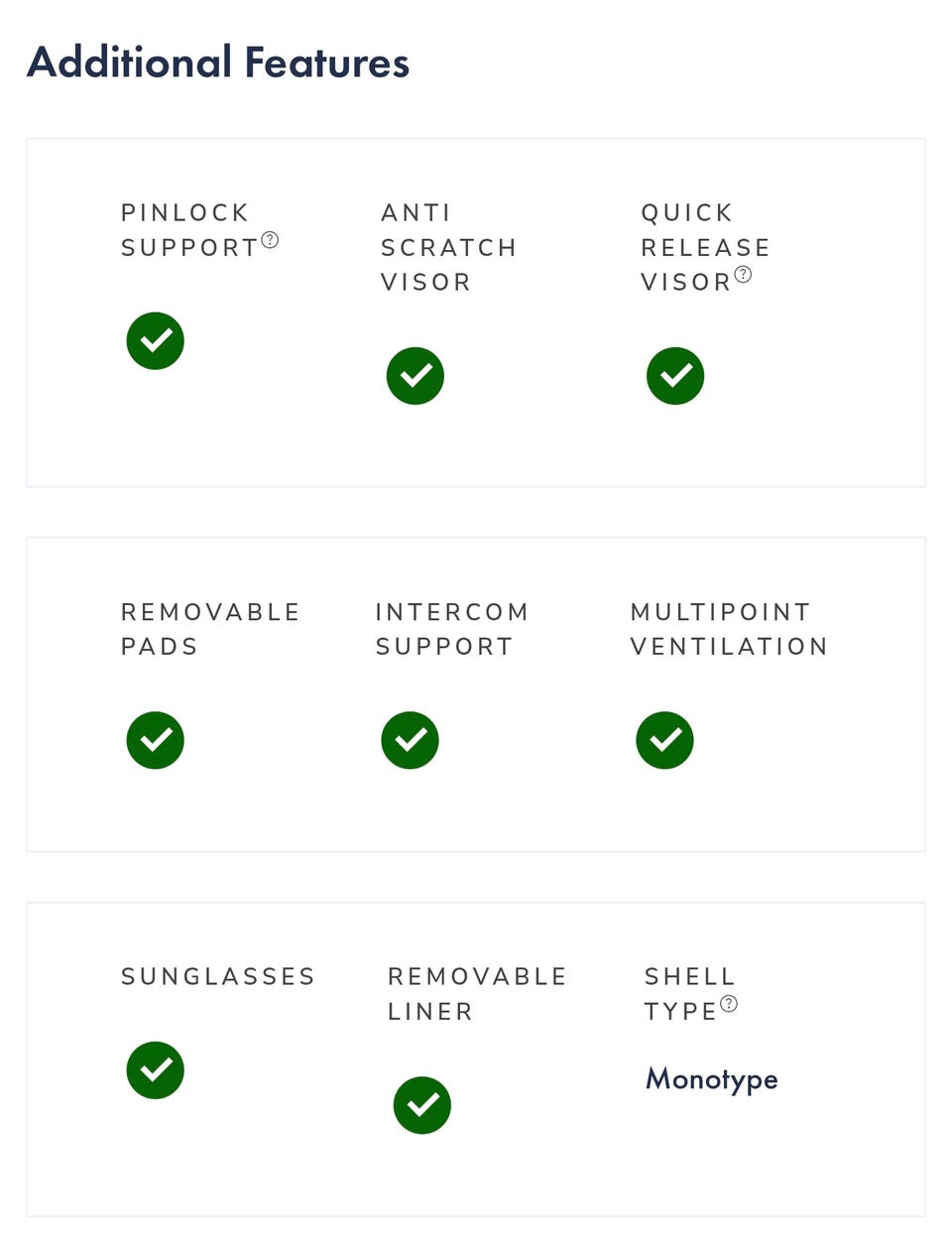Click the Pinlock Support green checkmark
The width and height of the screenshot is (952, 1248).
click(x=156, y=341)
